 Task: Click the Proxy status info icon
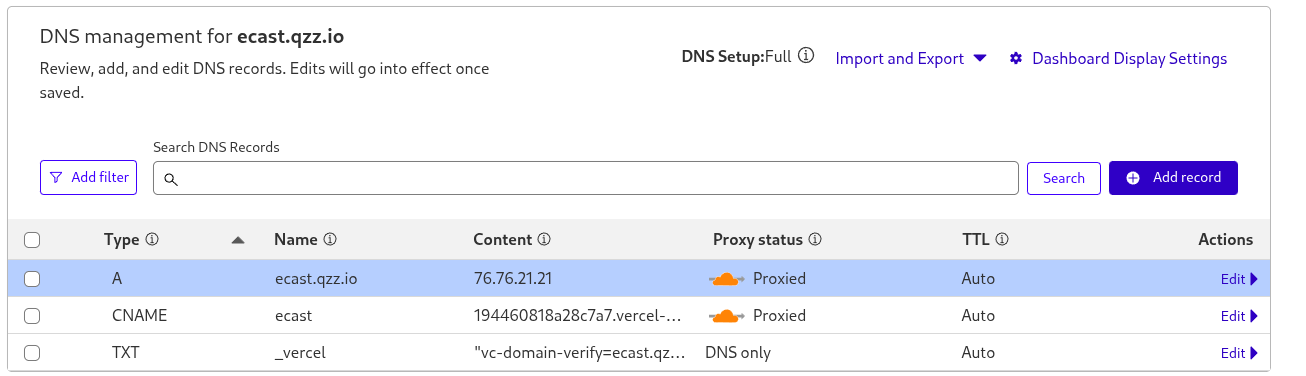click(815, 240)
